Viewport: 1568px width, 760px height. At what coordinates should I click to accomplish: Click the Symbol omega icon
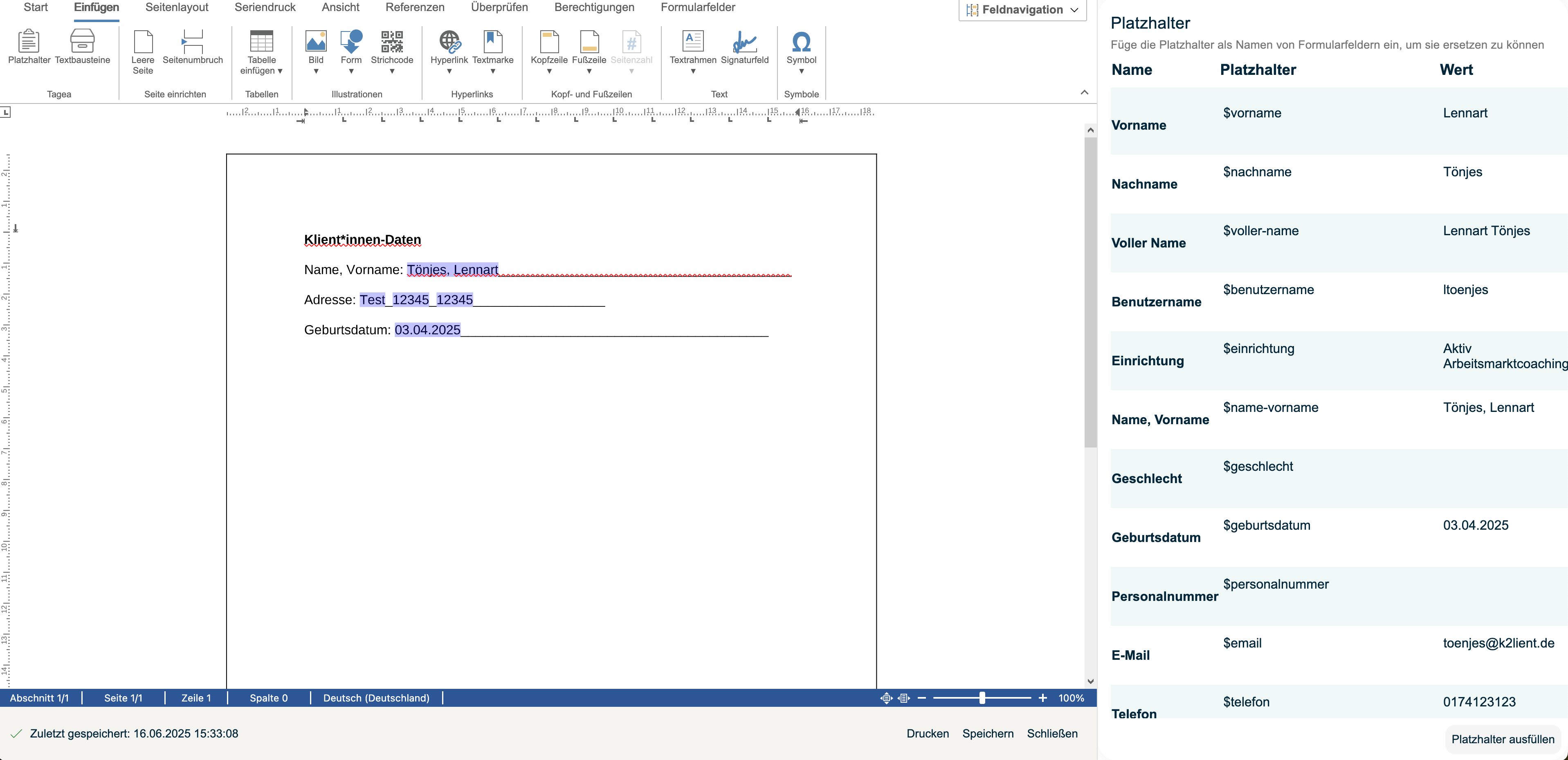(801, 41)
